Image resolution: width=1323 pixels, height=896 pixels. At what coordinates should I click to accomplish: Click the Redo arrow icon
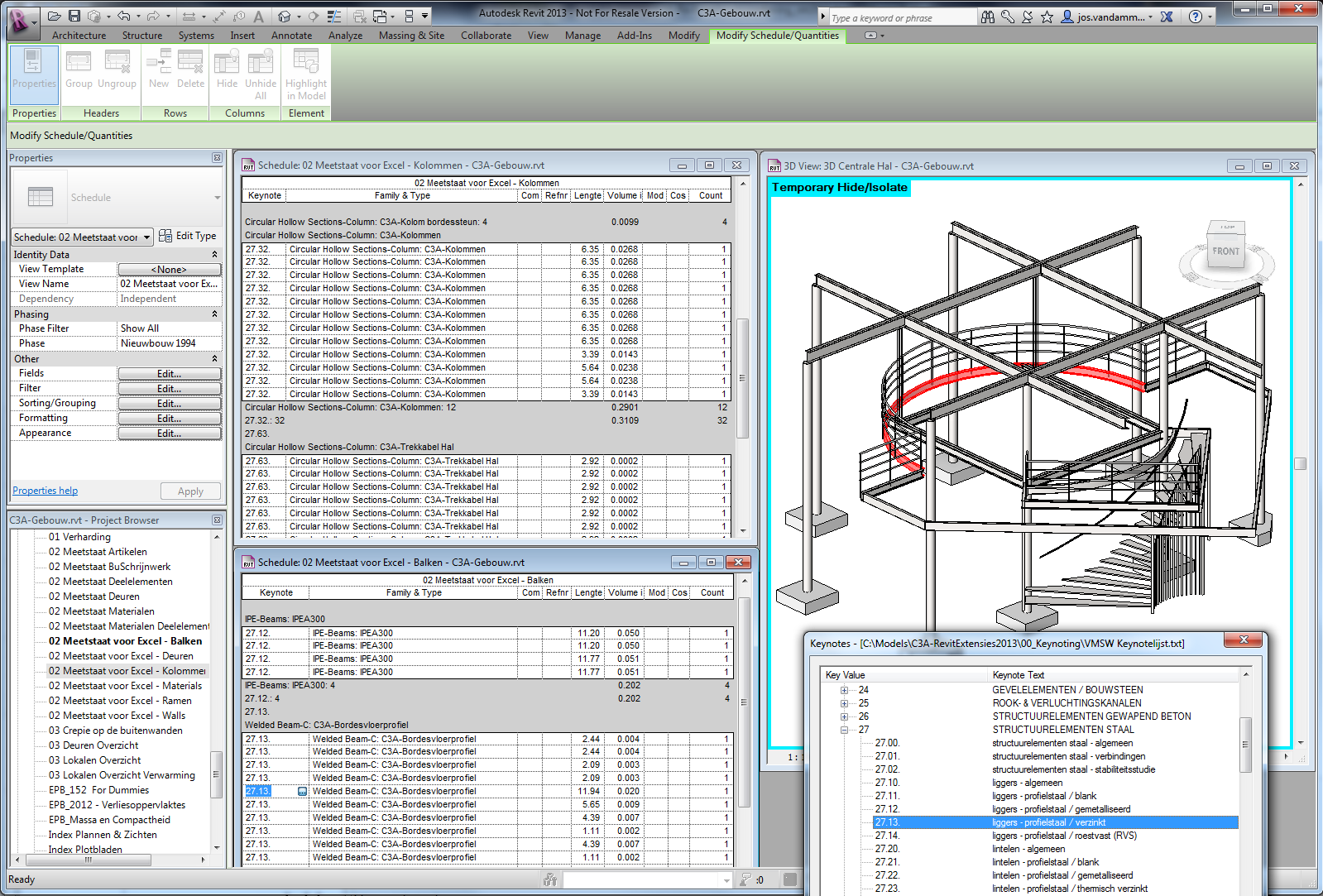coord(153,16)
